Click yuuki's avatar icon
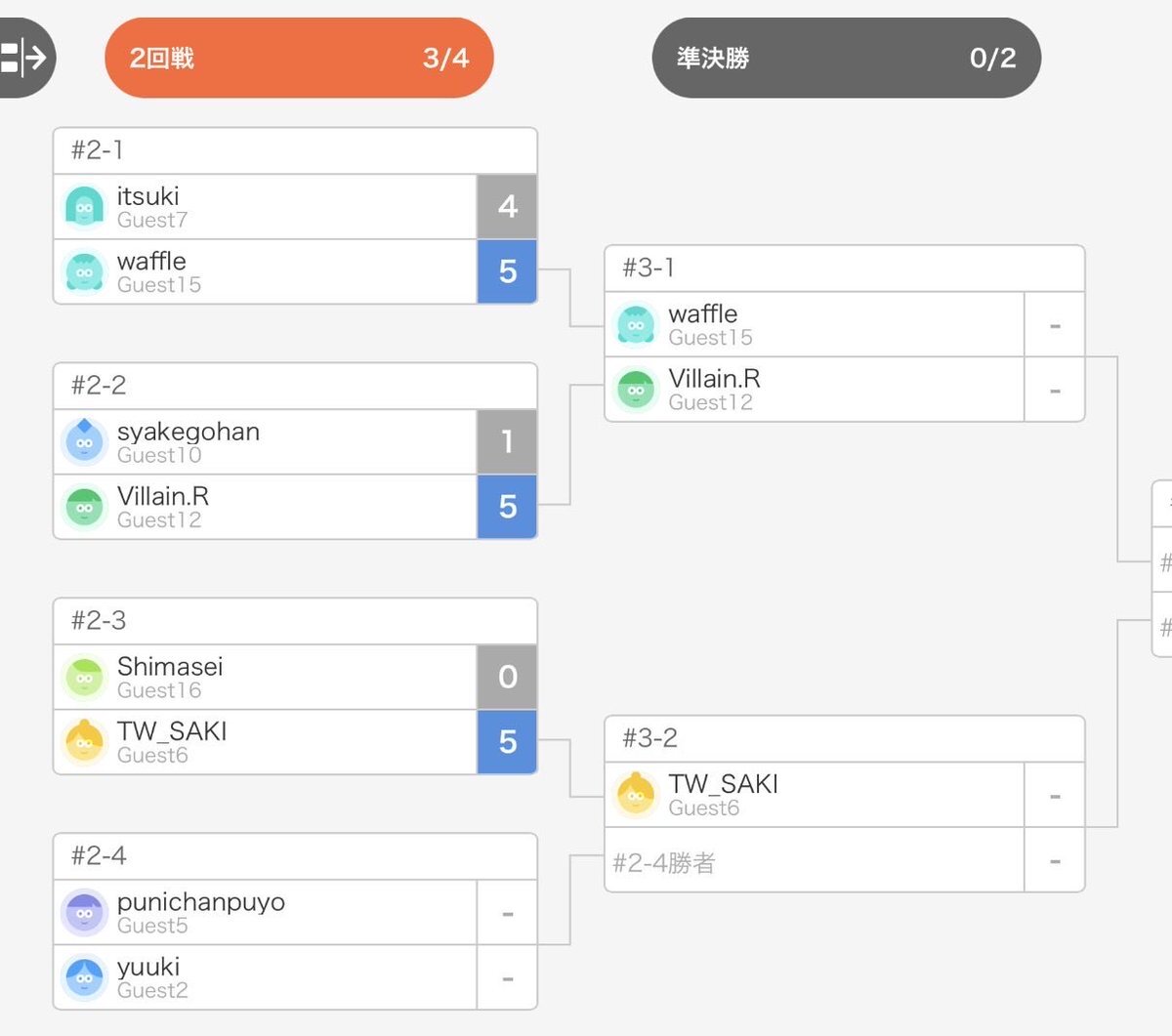Viewport: 1172px width, 1036px height. (84, 977)
